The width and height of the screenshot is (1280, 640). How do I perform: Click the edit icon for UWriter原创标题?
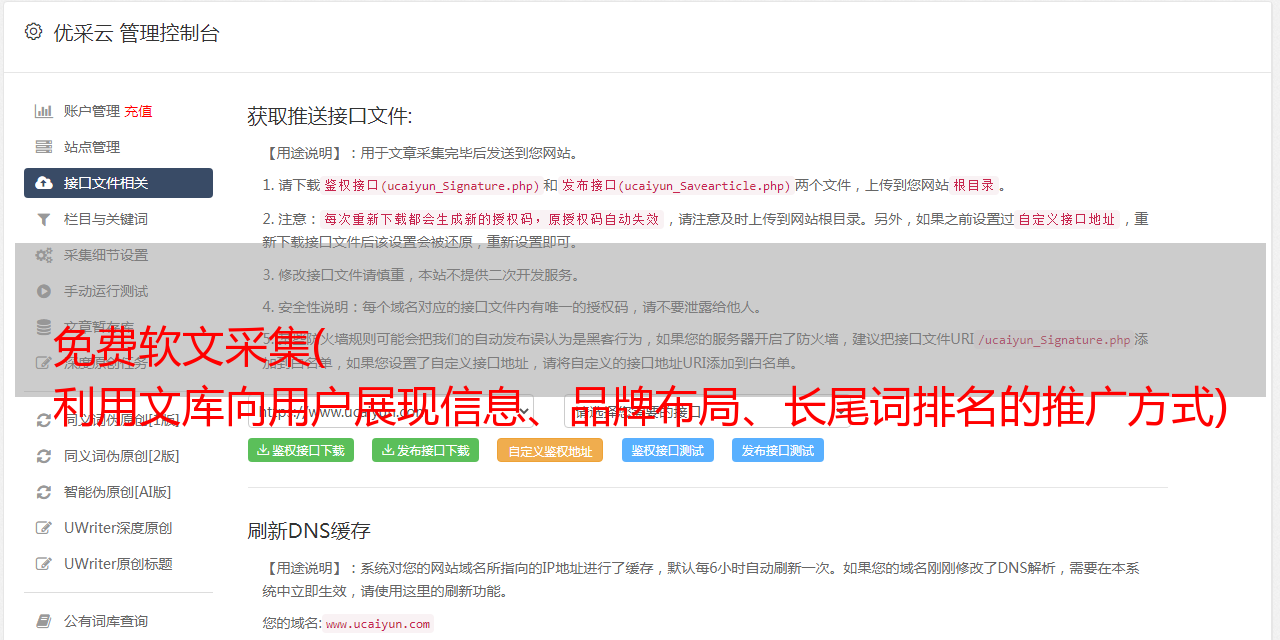tap(44, 564)
